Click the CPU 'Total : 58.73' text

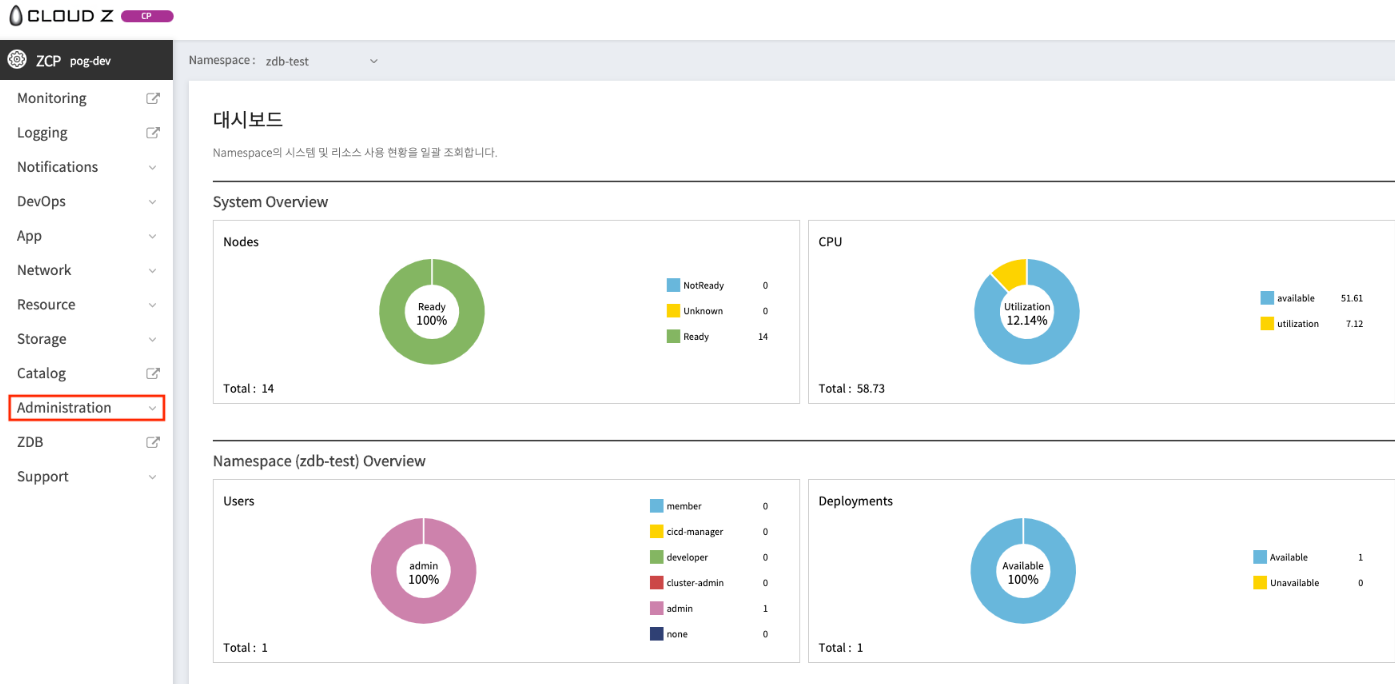851,388
